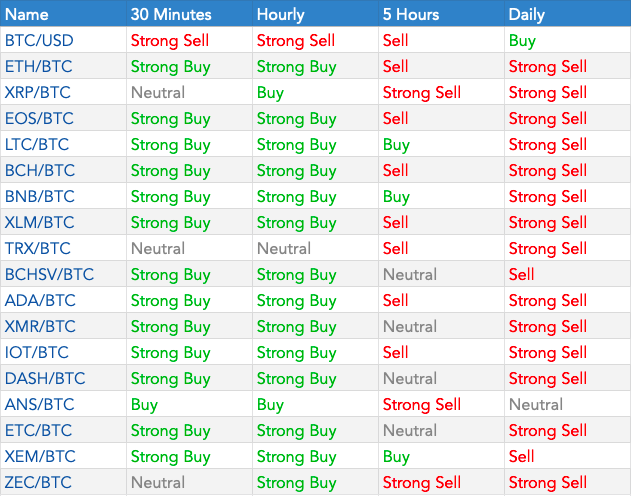This screenshot has height=496, width=631.
Task: Open the EOS/BTC pair
Action: tap(39, 119)
